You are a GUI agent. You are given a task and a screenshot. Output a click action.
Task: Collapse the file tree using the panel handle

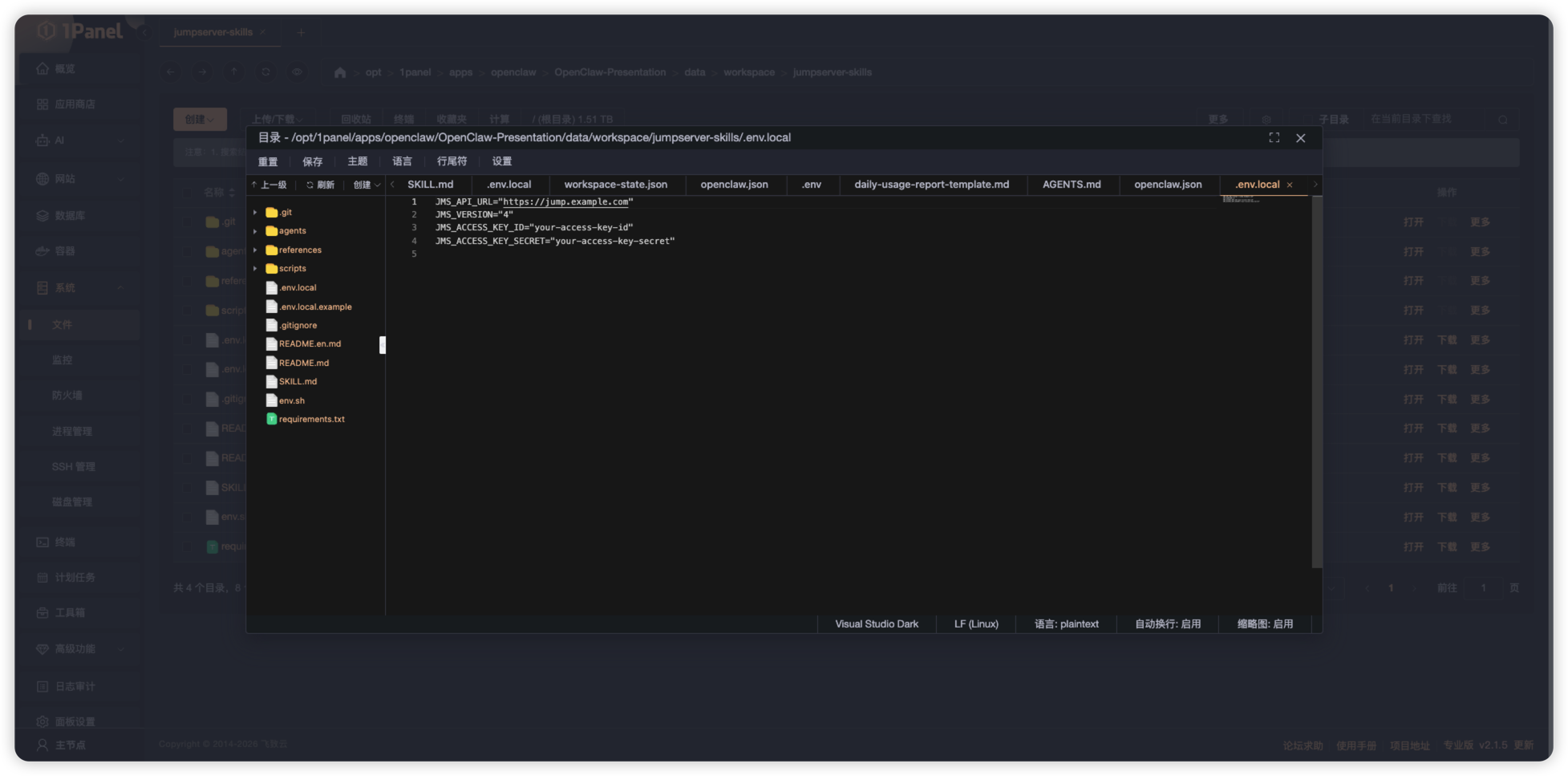[383, 345]
